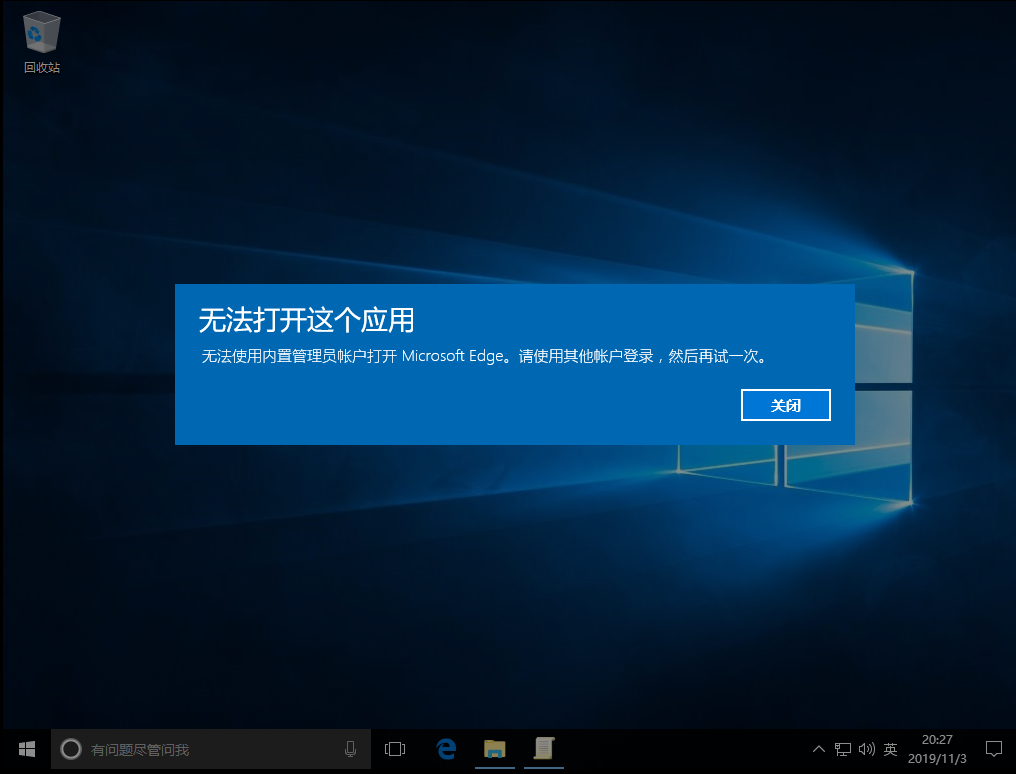Open Task View from the taskbar
1016x774 pixels.
click(x=395, y=749)
